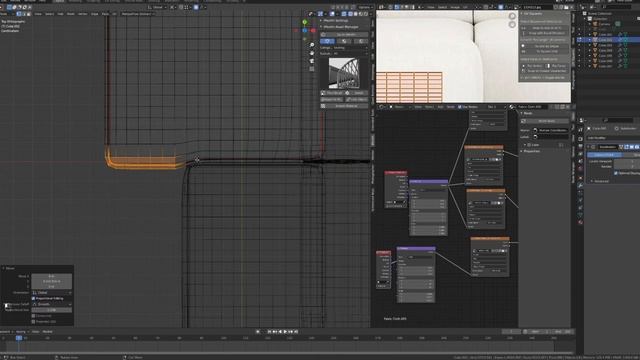Viewport: 640px width, 360px height.
Task: Toggle camera view in 3D viewport
Action: pyautogui.click(x=312, y=61)
